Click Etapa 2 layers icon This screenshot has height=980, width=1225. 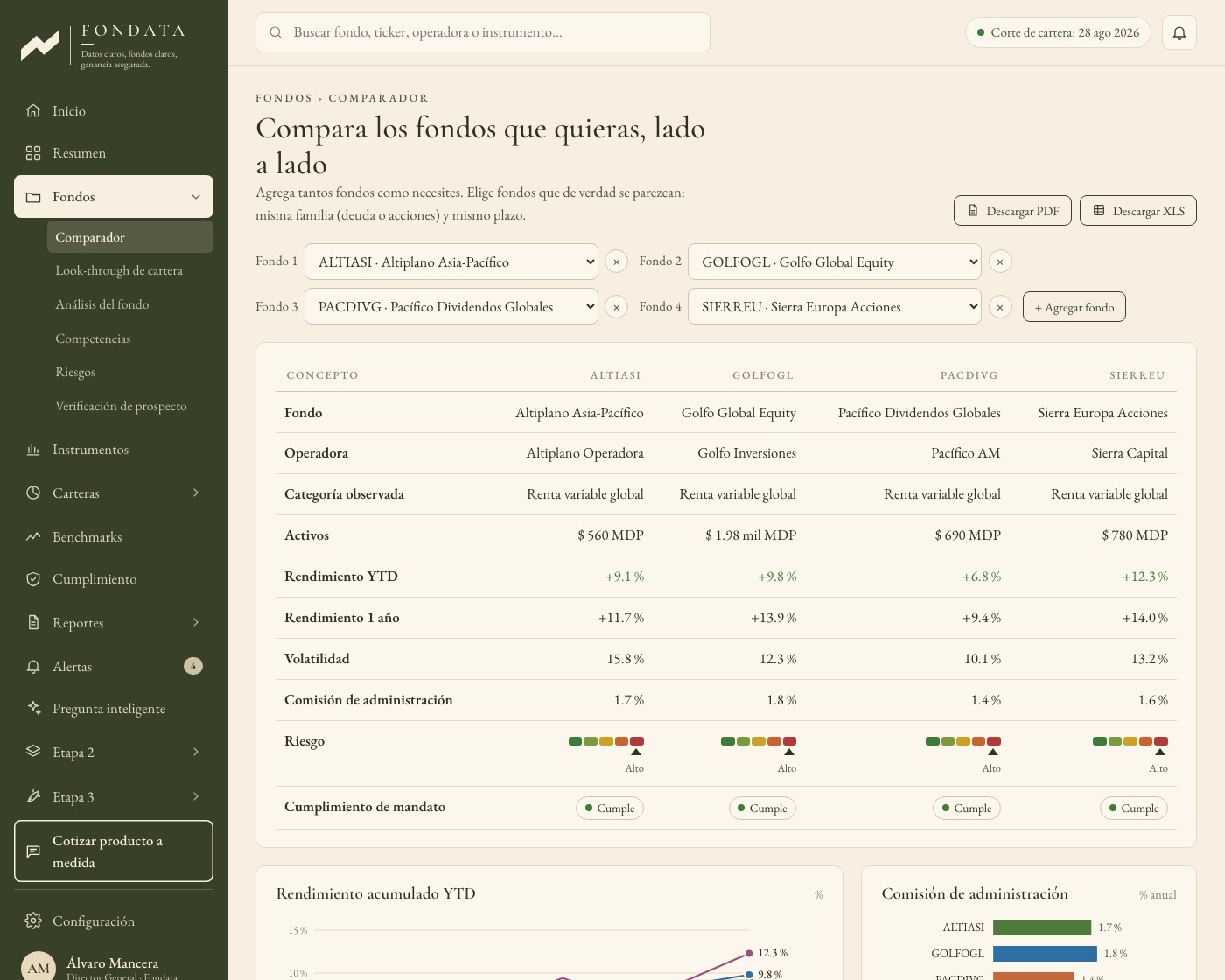tap(33, 752)
